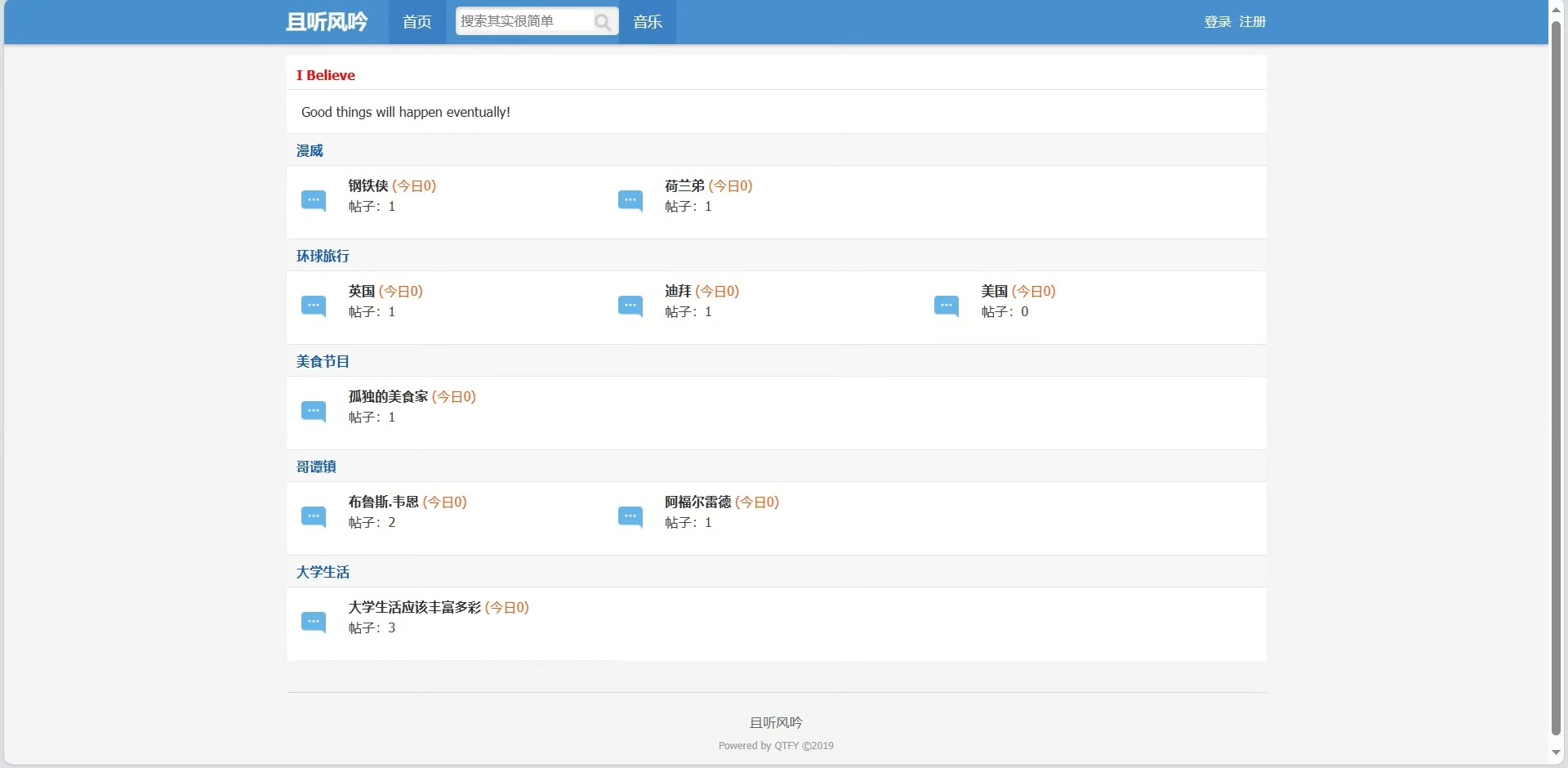Open the 漫威 category heading
Viewport: 1568px width, 768px height.
[310, 151]
